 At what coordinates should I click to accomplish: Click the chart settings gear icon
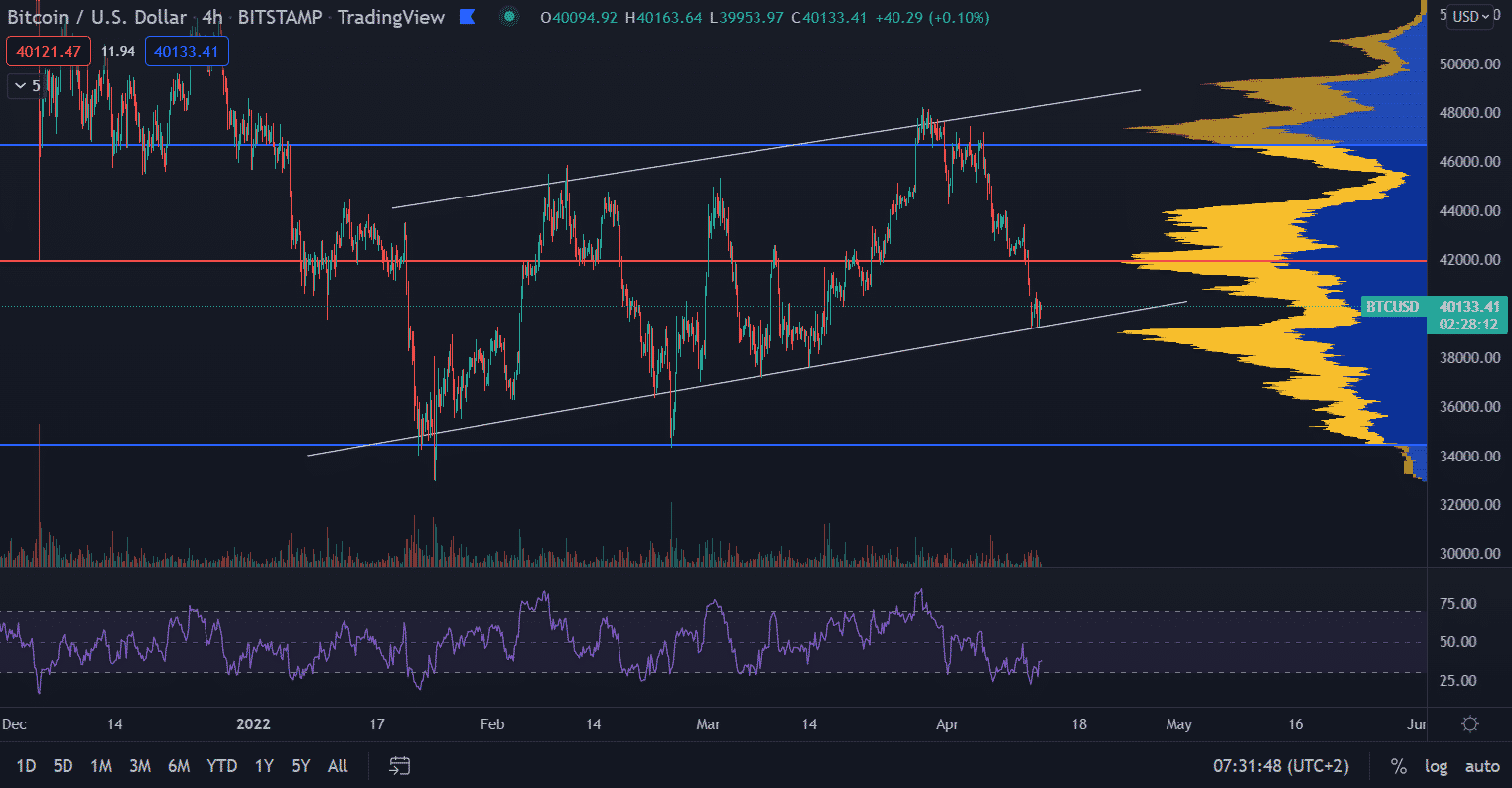pos(1470,724)
